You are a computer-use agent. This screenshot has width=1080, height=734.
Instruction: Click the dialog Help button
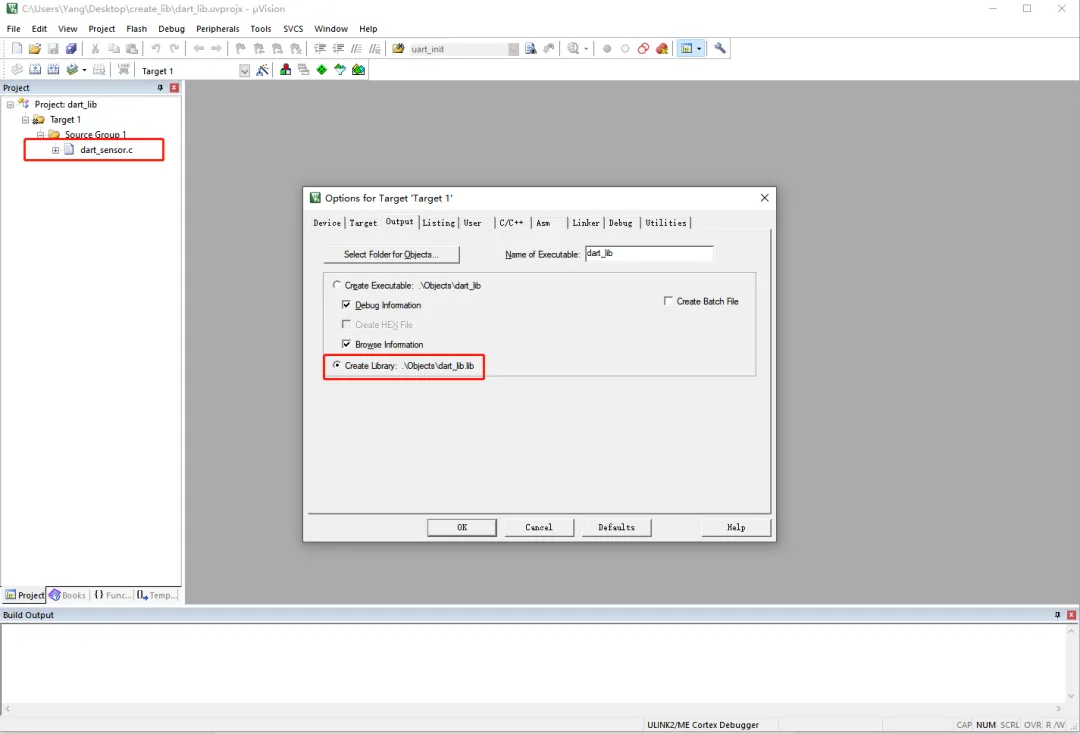[736, 527]
